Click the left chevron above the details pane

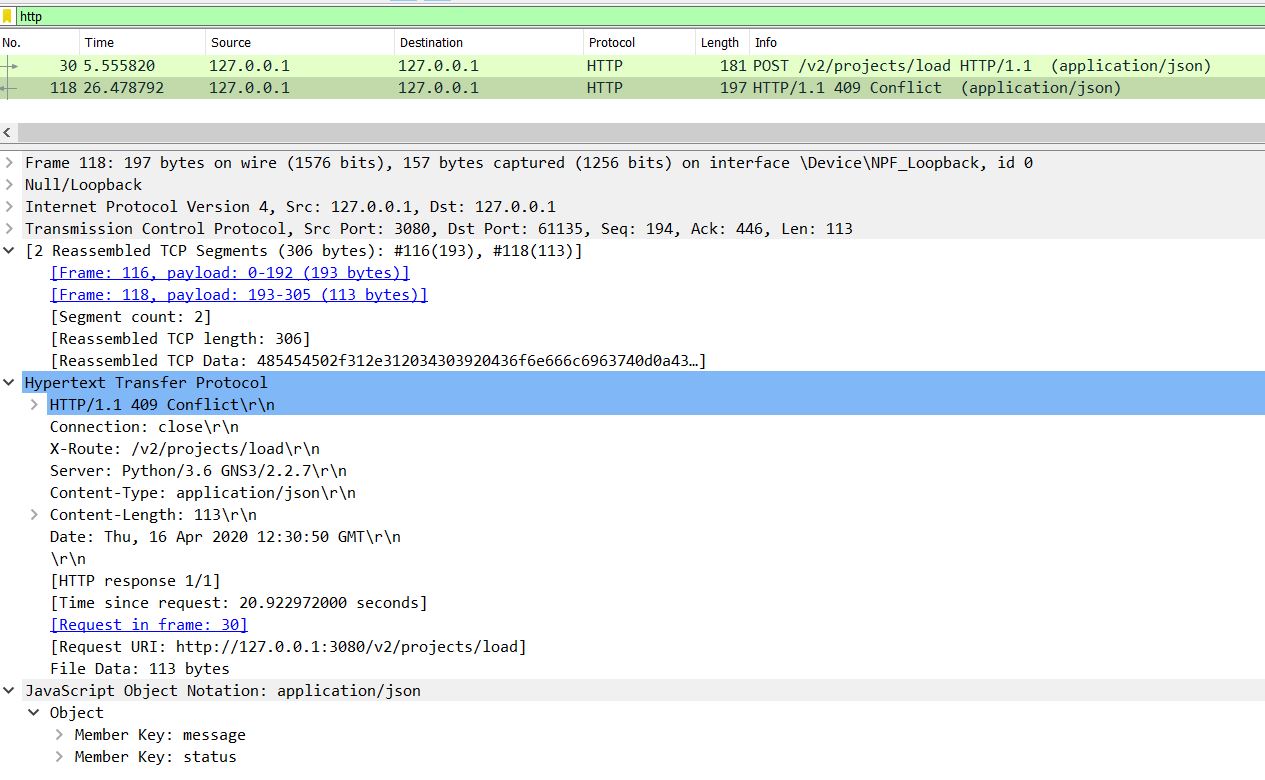pos(8,132)
